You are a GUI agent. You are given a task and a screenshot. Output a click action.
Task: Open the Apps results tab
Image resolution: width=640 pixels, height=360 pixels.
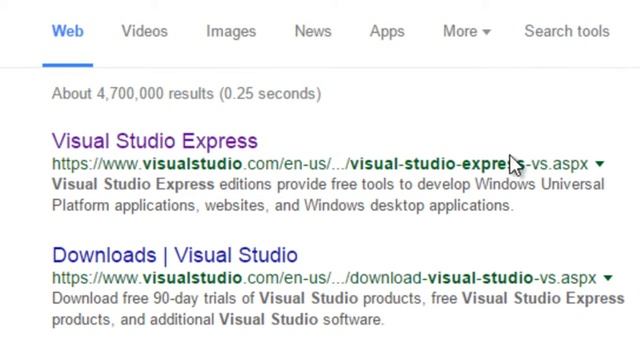pyautogui.click(x=387, y=31)
